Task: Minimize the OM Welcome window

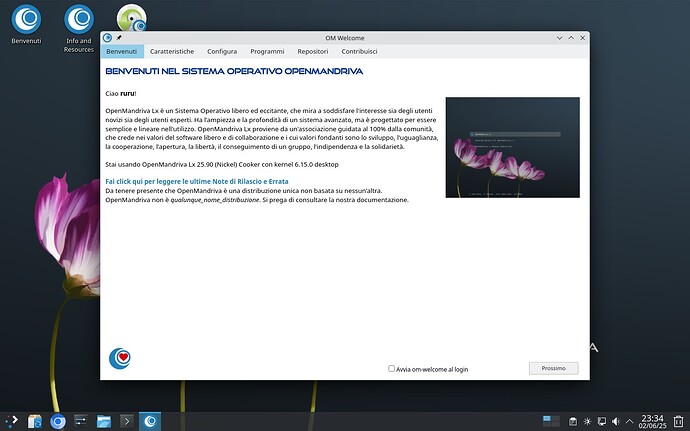Action: point(559,38)
